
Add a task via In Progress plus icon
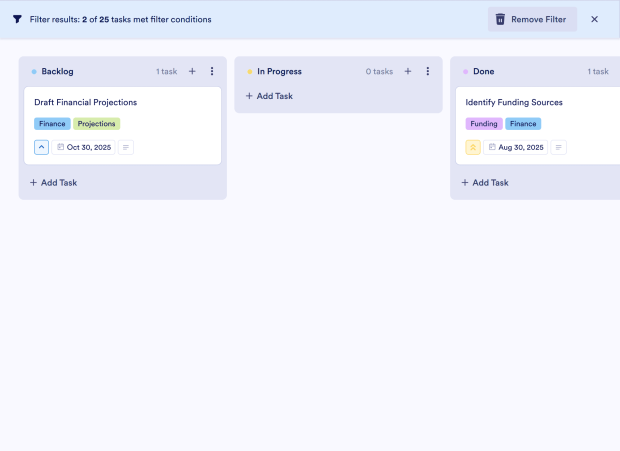(x=408, y=71)
